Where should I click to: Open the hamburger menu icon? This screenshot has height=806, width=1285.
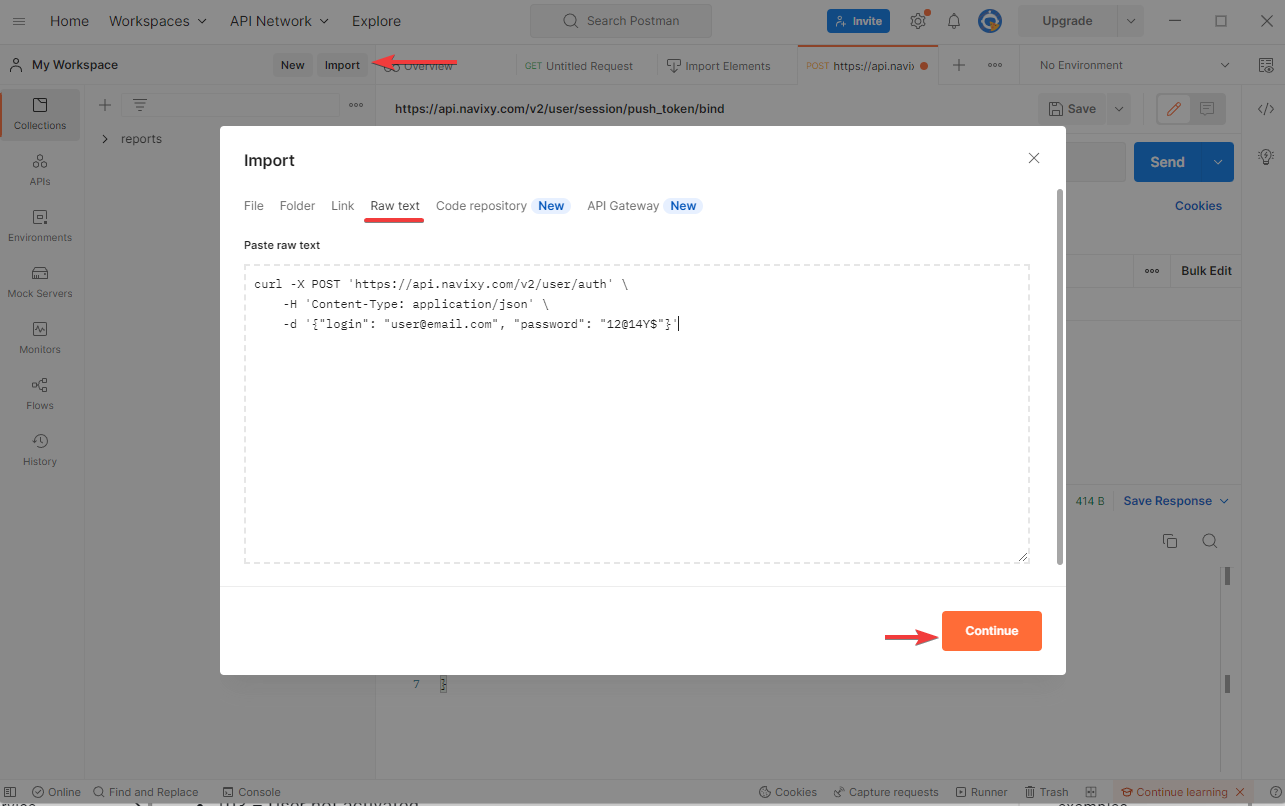pos(19,21)
